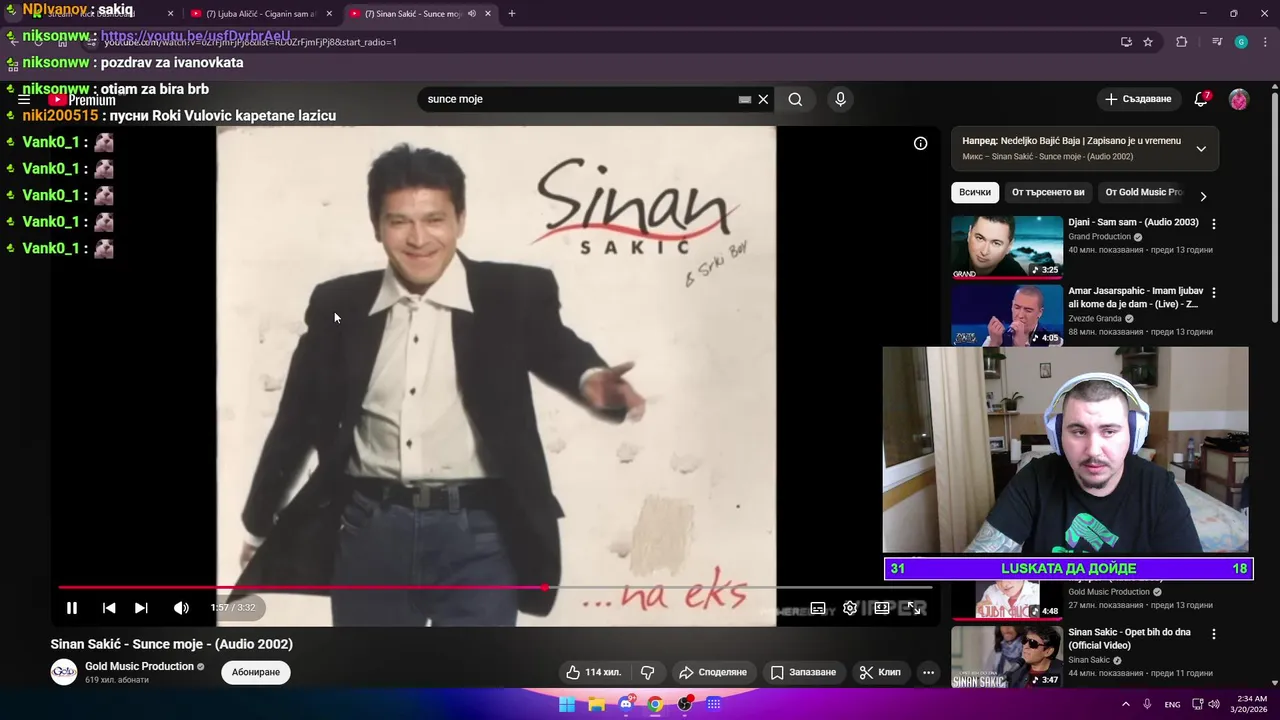This screenshot has width=1280, height=720.
Task: Start voice search with microphone
Action: [840, 99]
